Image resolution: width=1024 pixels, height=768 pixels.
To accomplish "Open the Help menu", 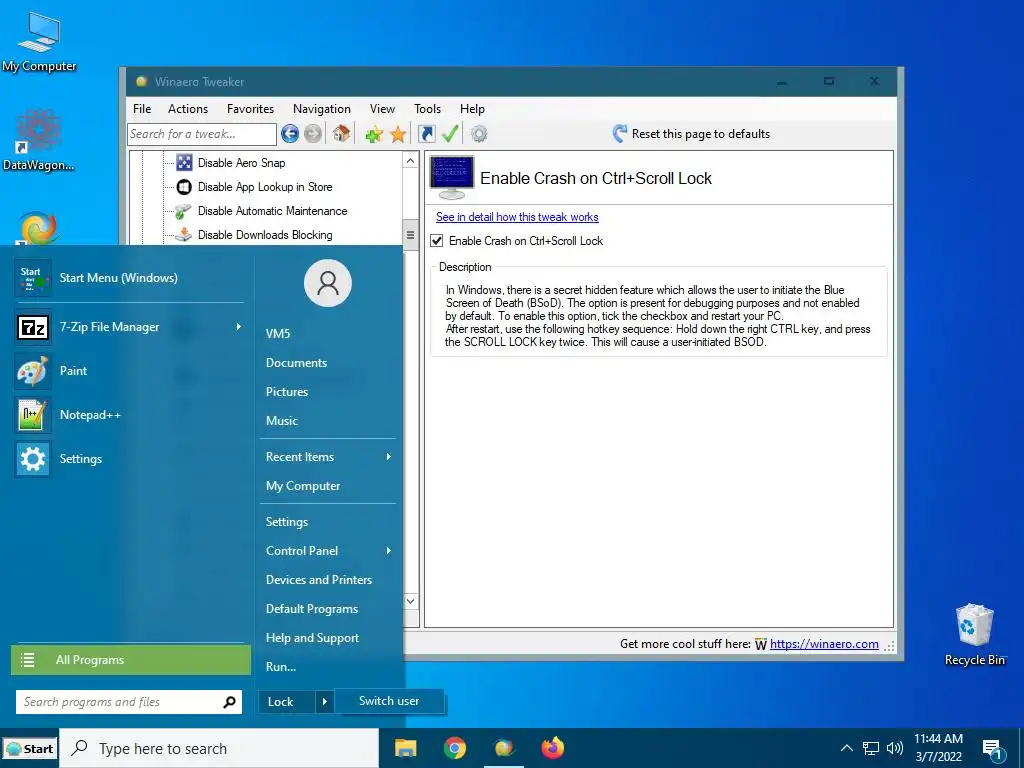I will [472, 109].
